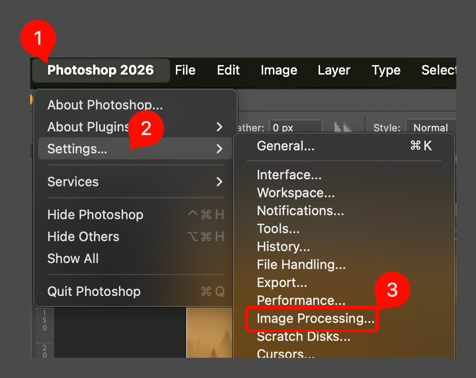
Task: Click the canvas image thumbnail area
Action: tap(209, 333)
